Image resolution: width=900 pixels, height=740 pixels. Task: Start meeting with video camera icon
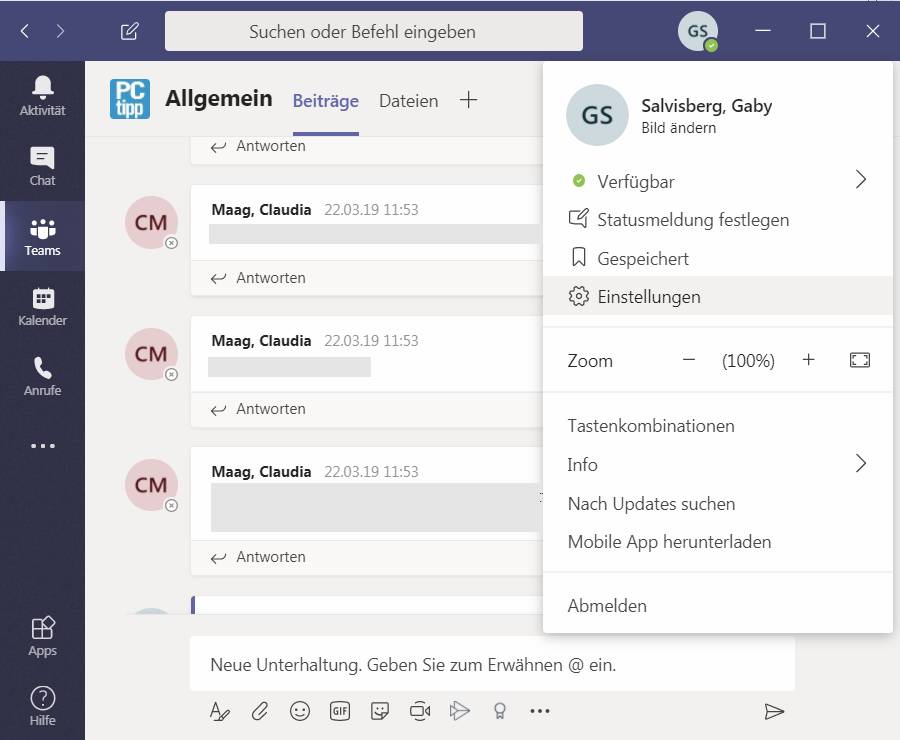click(x=420, y=711)
